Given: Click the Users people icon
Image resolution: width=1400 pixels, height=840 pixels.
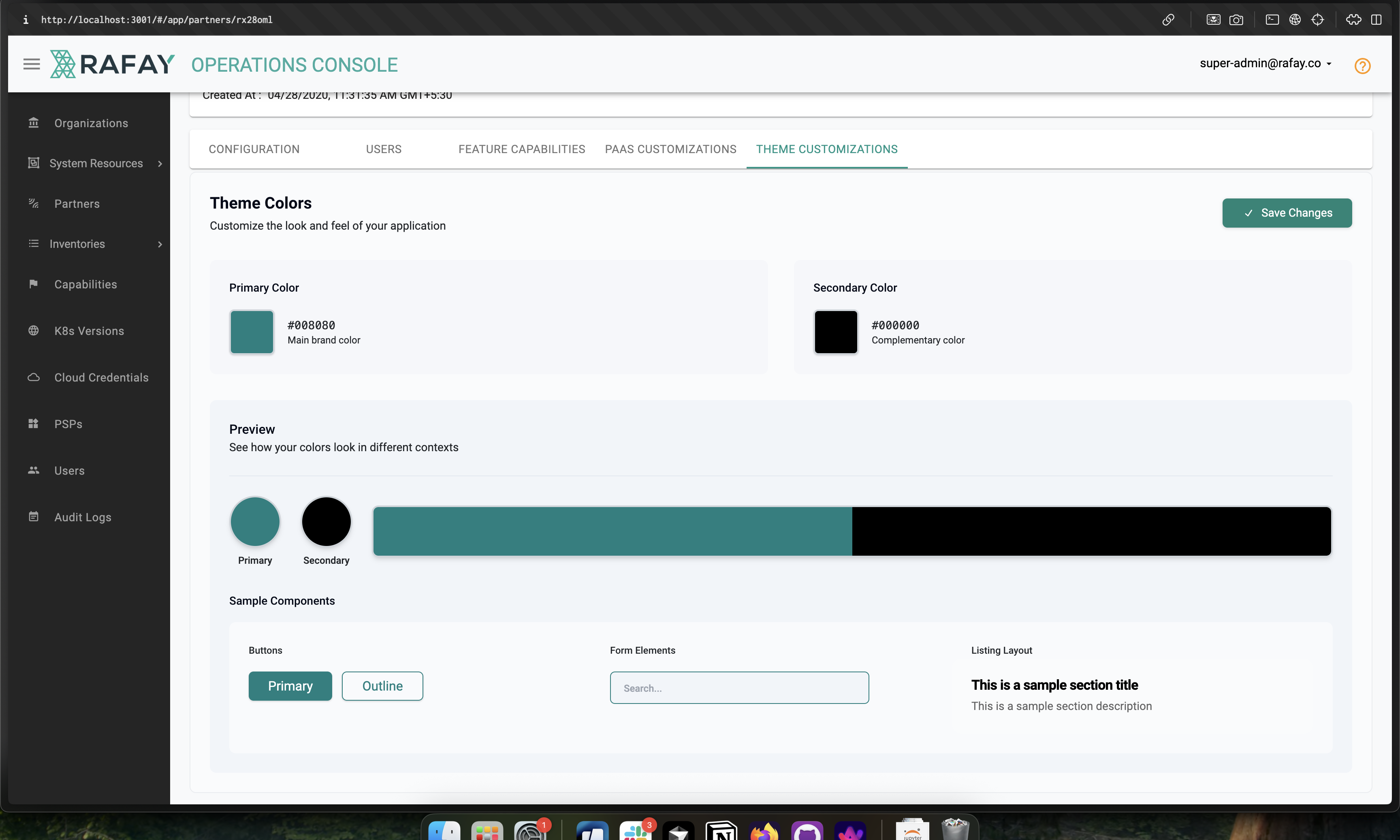Looking at the screenshot, I should tap(33, 470).
